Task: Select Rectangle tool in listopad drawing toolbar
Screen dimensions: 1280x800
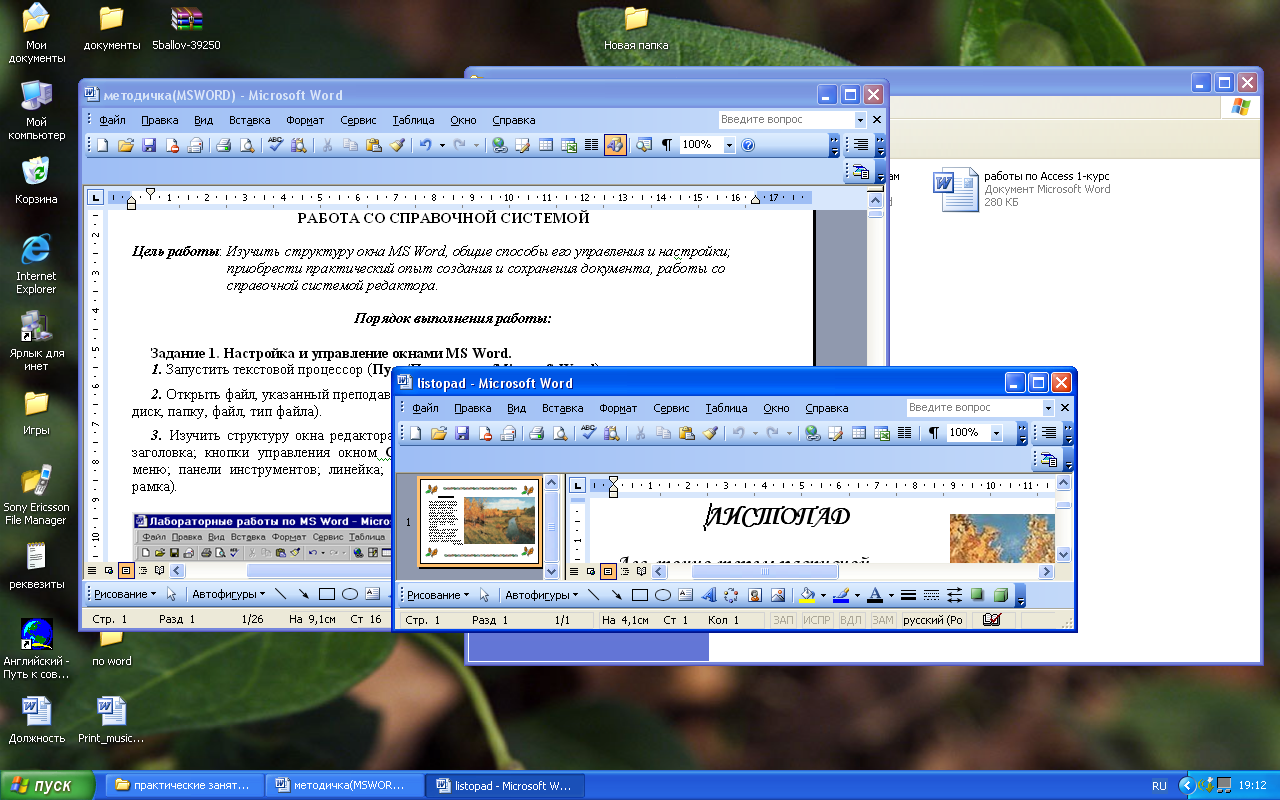Action: tap(640, 595)
